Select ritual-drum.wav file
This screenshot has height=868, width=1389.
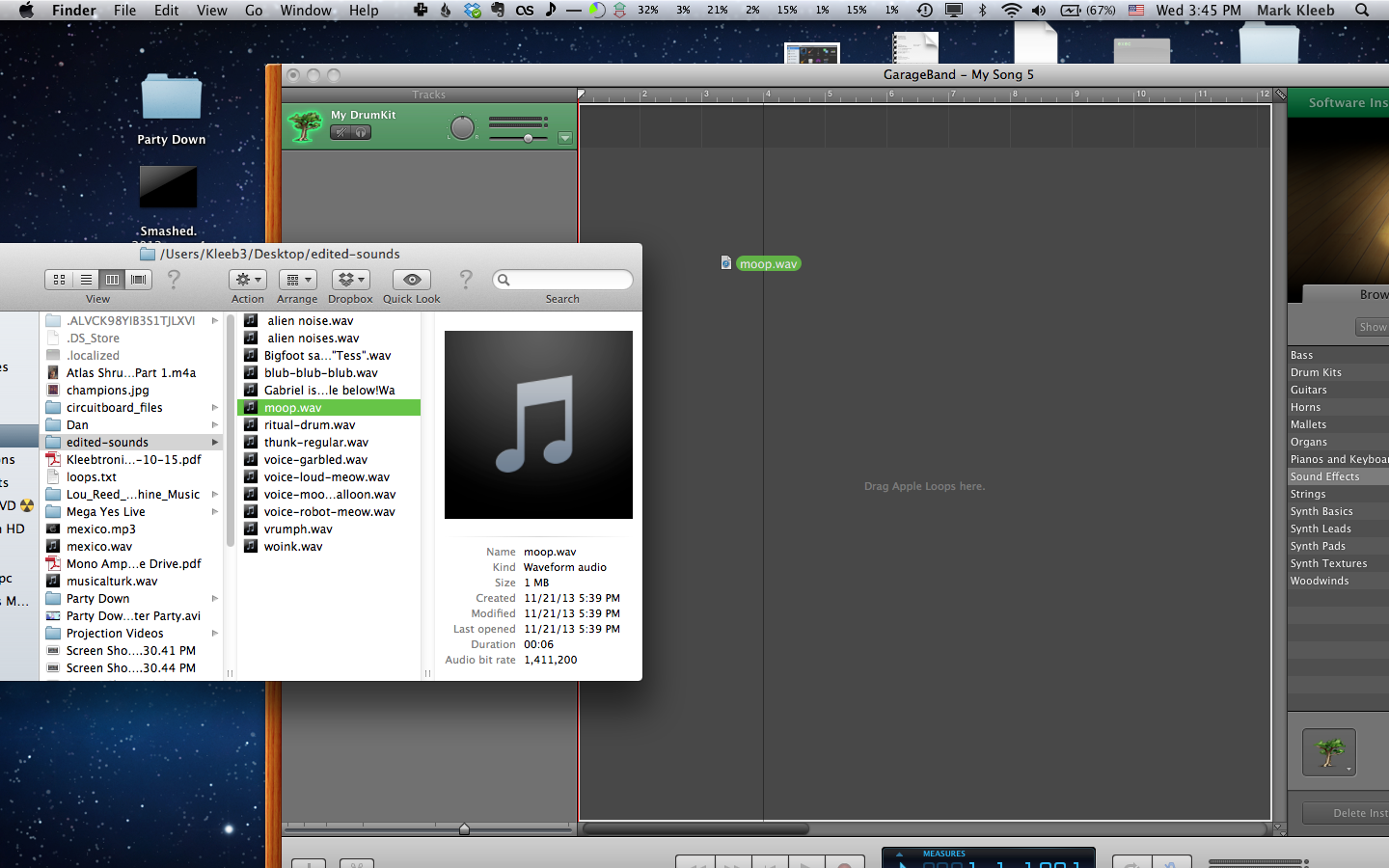click(x=329, y=424)
